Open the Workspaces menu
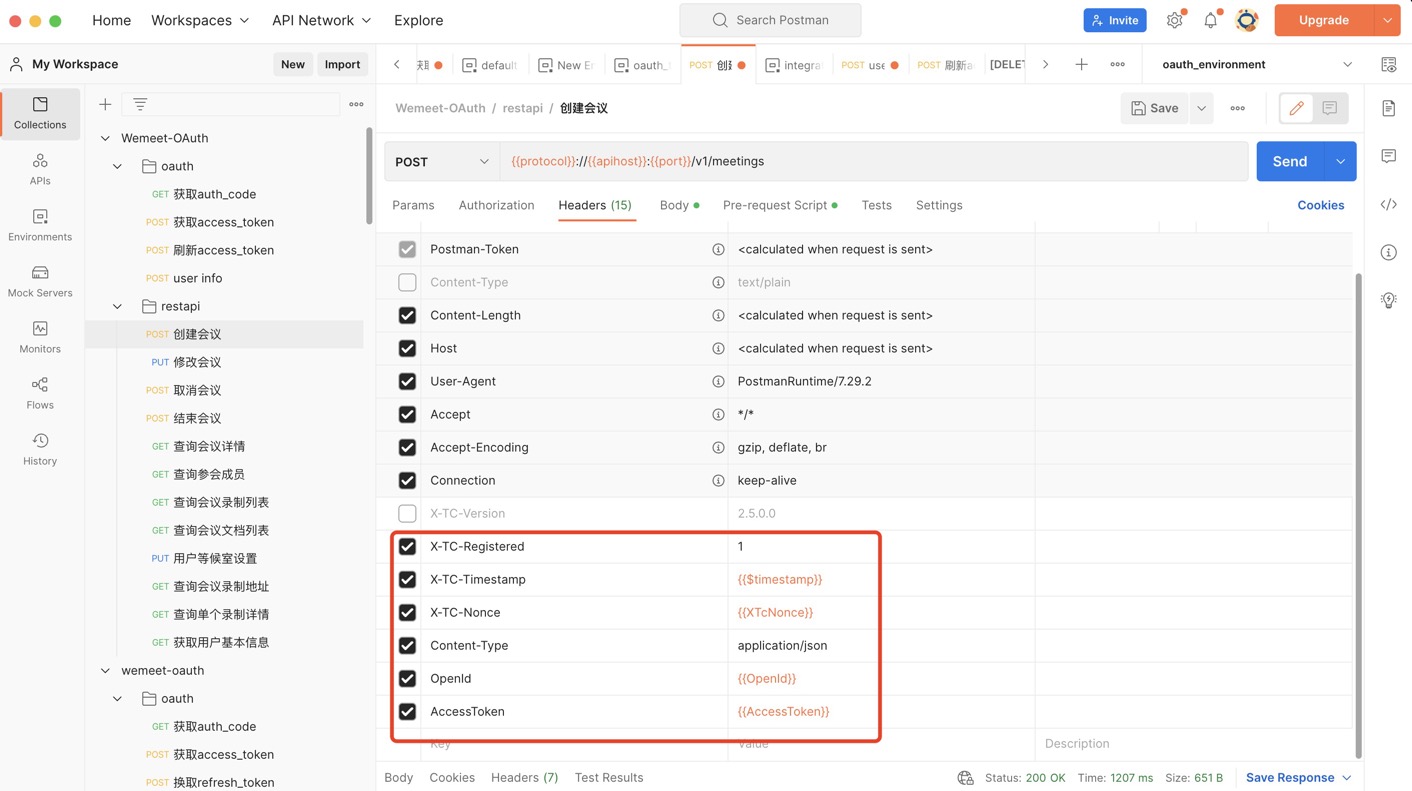Screen dimensions: 1412x791 point(200,20)
